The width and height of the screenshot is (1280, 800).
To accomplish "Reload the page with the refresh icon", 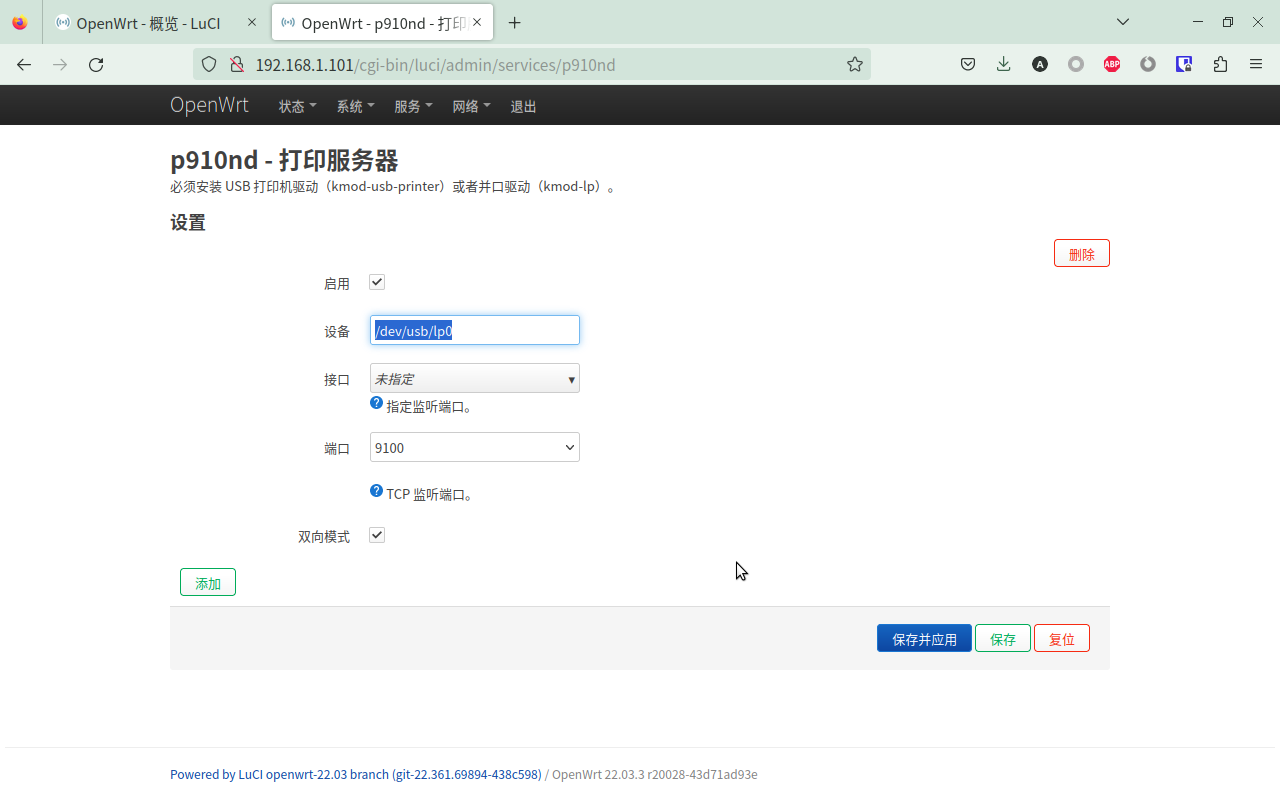I will [96, 64].
